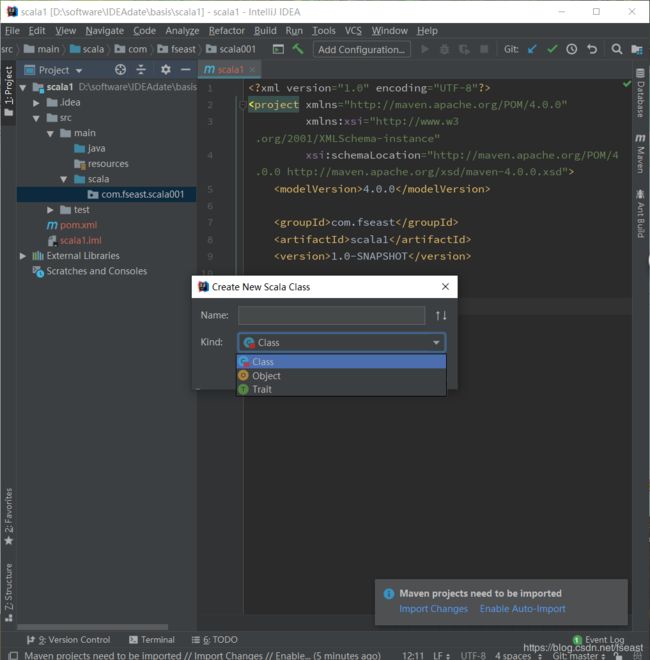Close the scala1 editor tab

click(x=252, y=69)
